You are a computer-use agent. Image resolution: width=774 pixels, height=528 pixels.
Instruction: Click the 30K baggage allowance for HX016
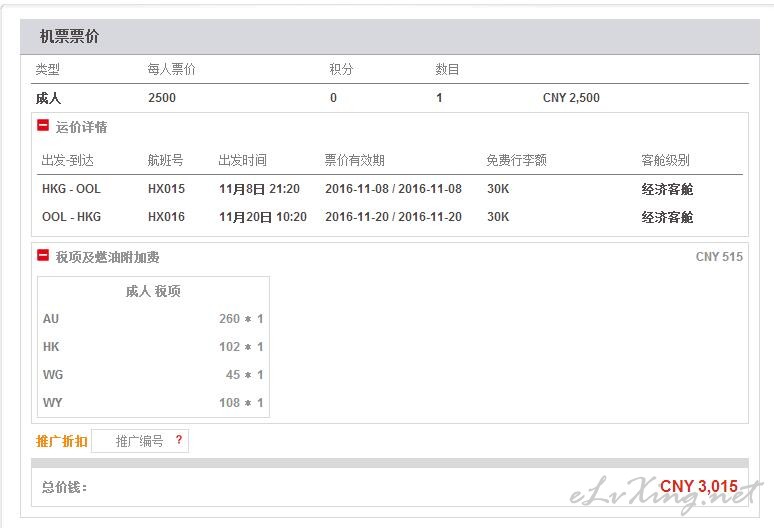tap(498, 217)
